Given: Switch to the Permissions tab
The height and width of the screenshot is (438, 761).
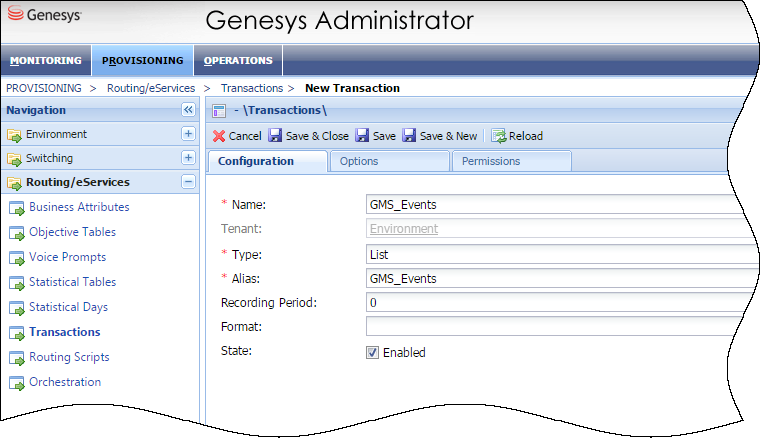Looking at the screenshot, I should pos(512,161).
